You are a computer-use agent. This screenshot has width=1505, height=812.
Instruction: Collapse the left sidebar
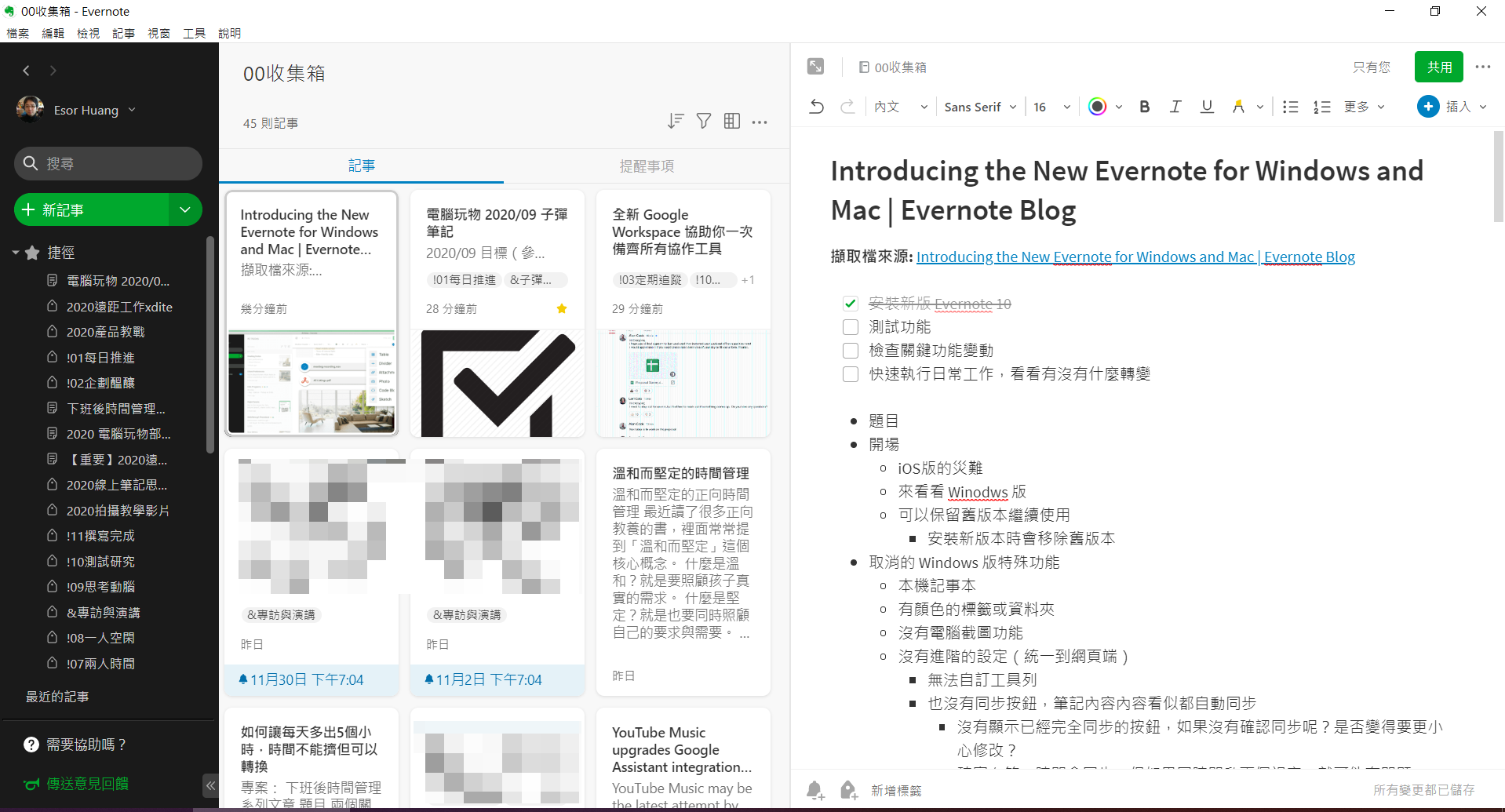pos(210,785)
